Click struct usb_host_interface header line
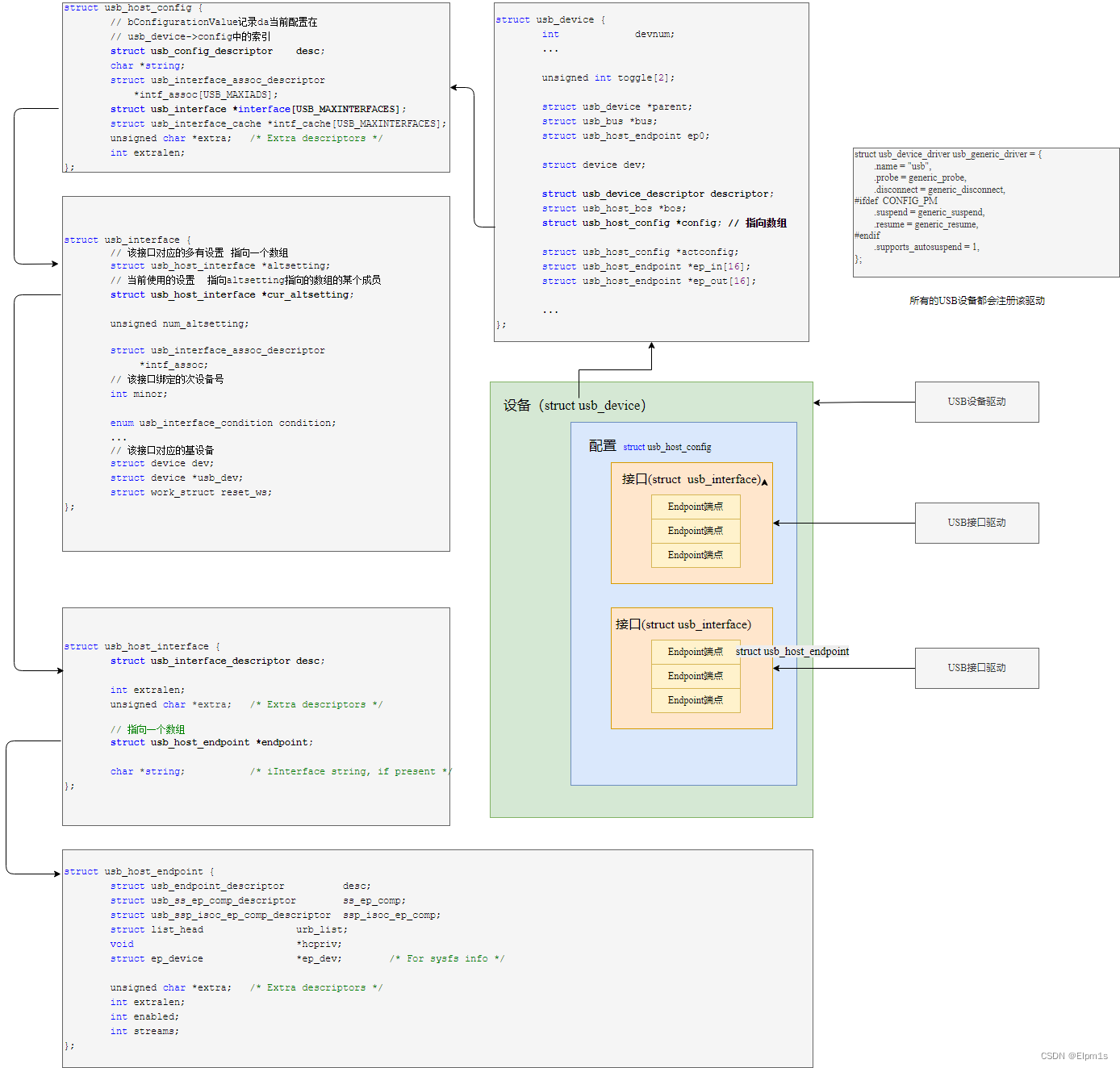Image resolution: width=1120 pixels, height=1068 pixels. tap(142, 646)
